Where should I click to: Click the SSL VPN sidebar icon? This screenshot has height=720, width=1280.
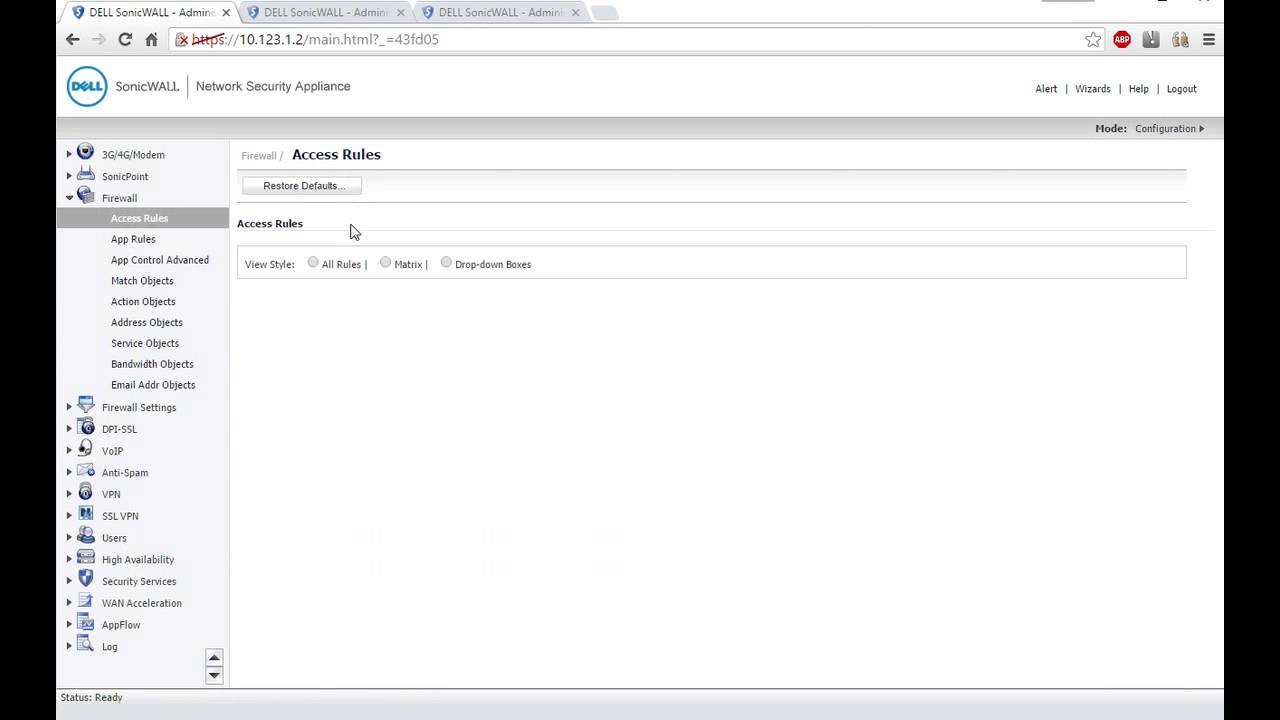pos(85,514)
